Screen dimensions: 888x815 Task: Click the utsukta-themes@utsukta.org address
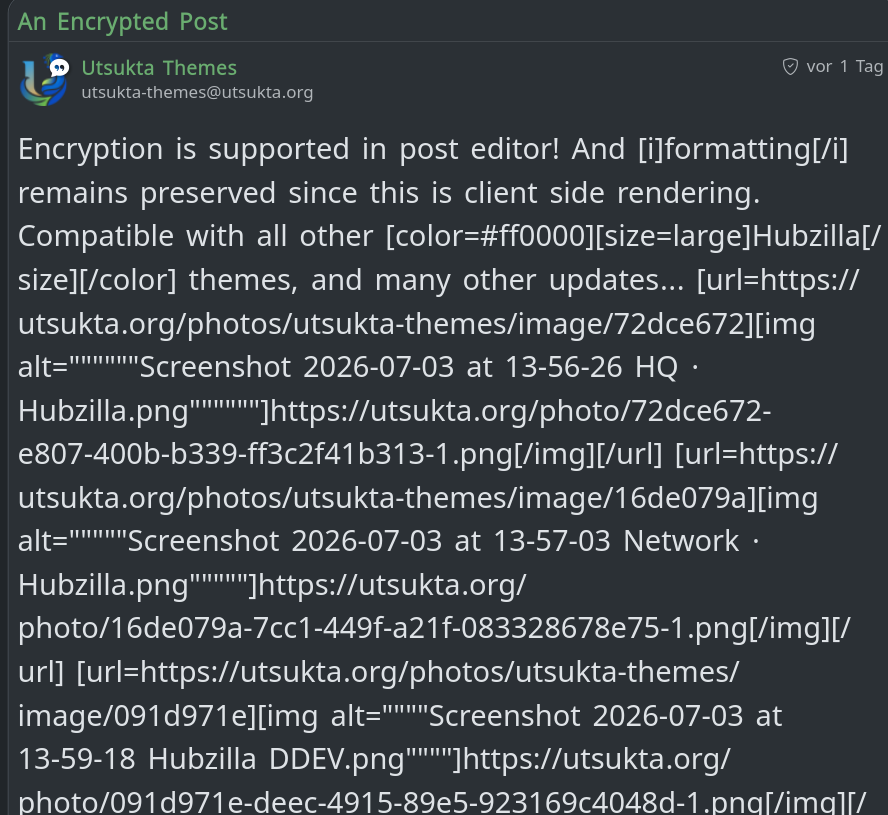(197, 92)
